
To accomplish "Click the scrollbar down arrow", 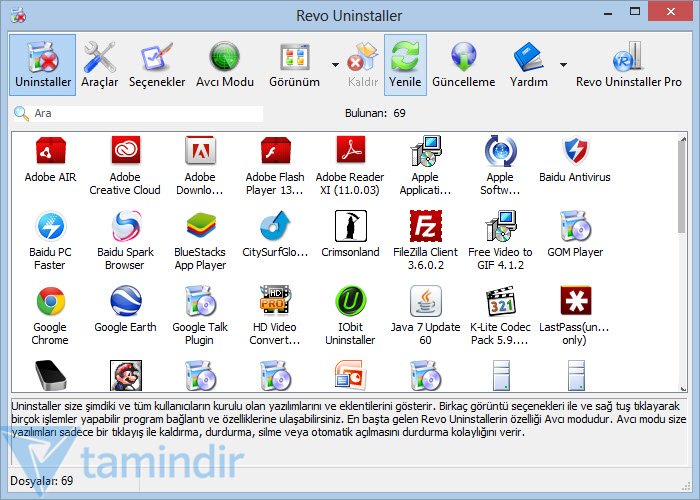I will (682, 388).
